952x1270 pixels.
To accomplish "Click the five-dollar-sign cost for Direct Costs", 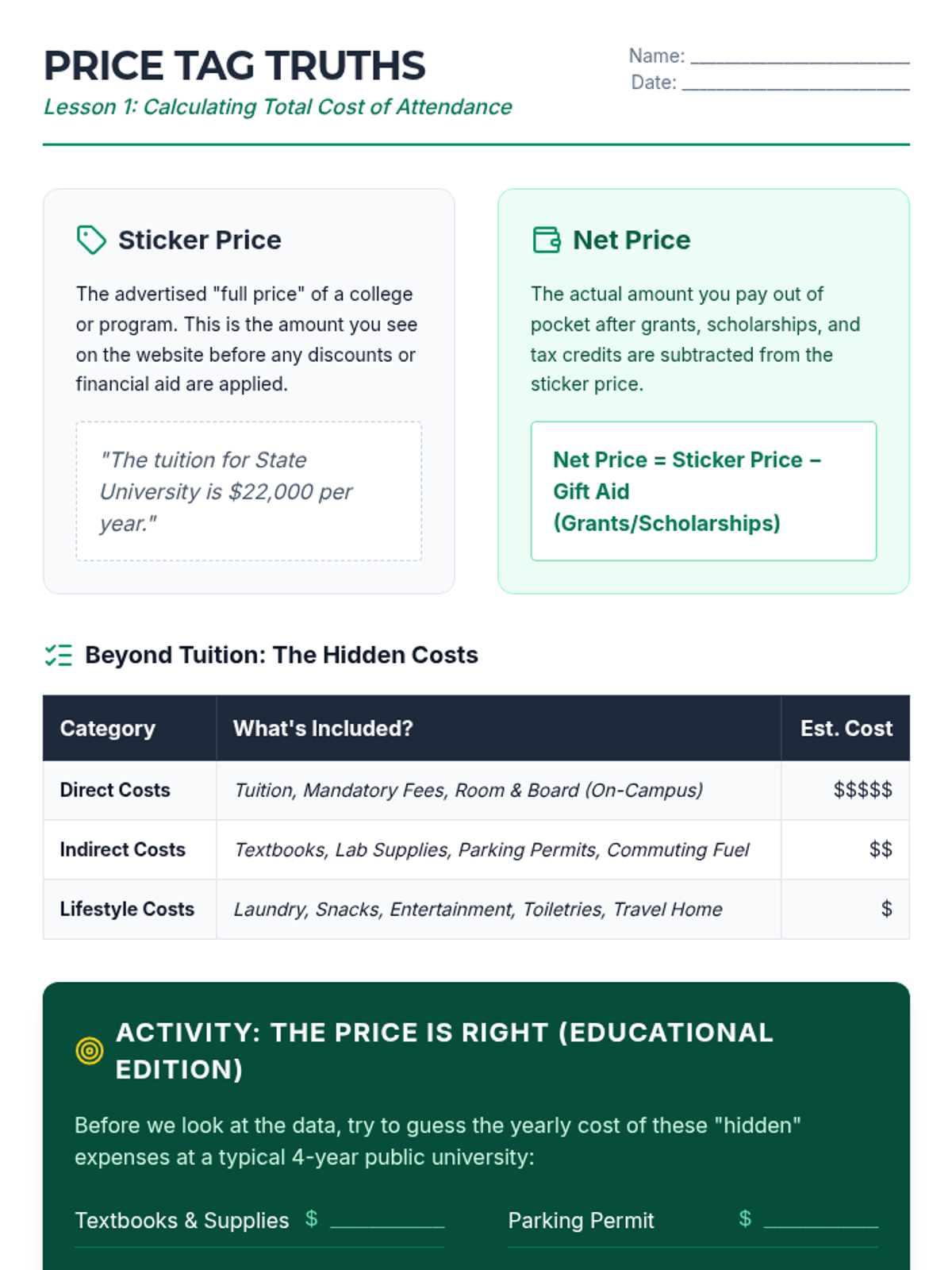I will pyautogui.click(x=862, y=790).
